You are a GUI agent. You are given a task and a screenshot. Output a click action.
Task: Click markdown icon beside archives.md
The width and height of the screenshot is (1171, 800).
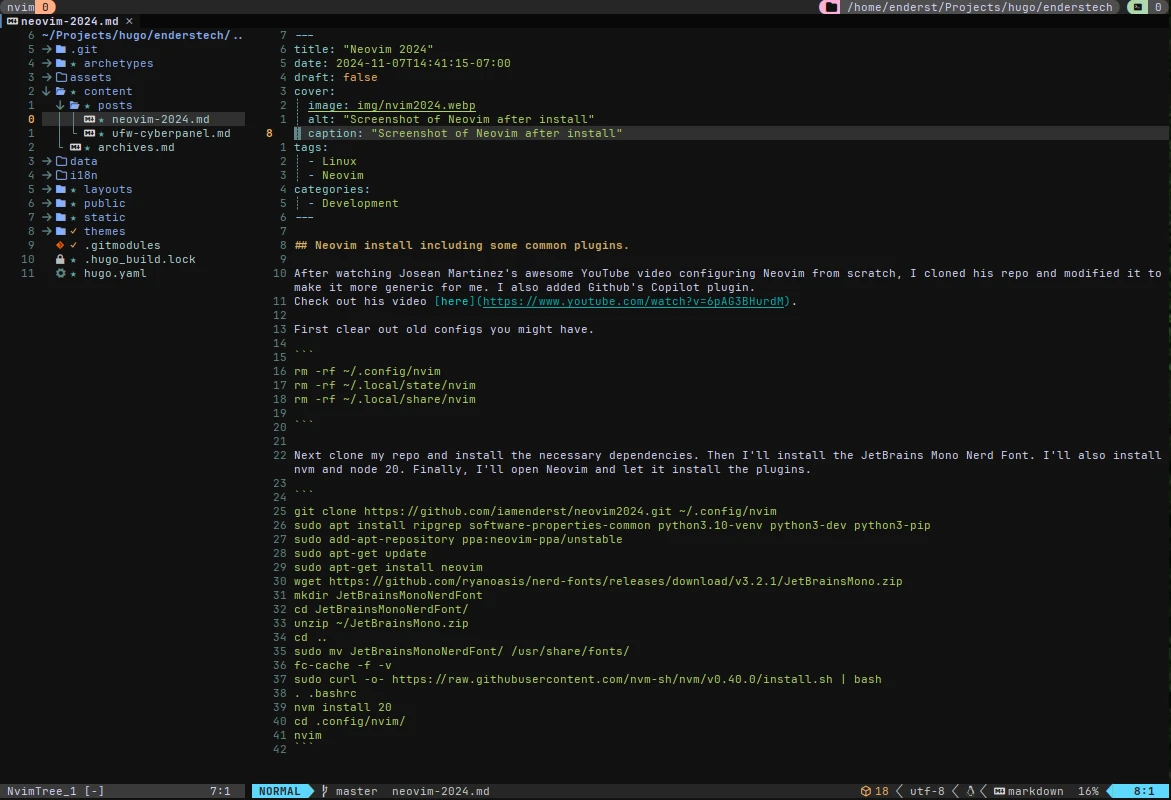[x=75, y=147]
